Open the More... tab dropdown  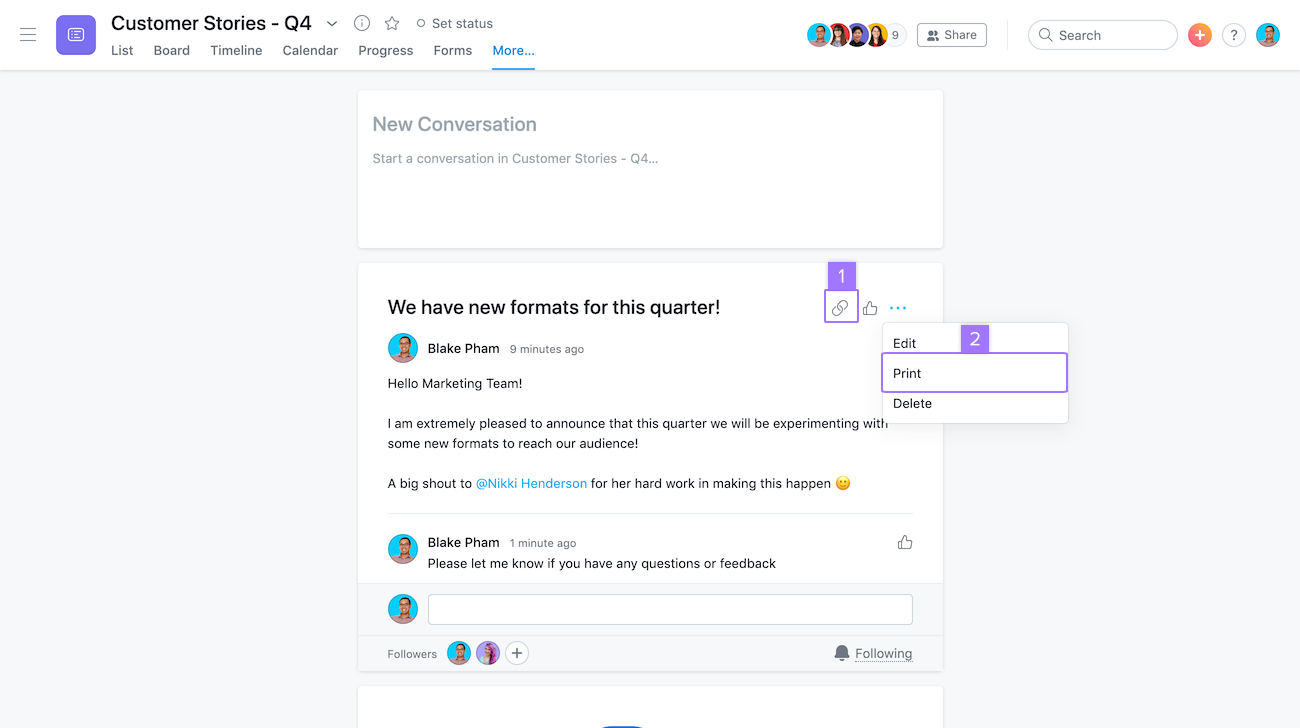pos(513,50)
